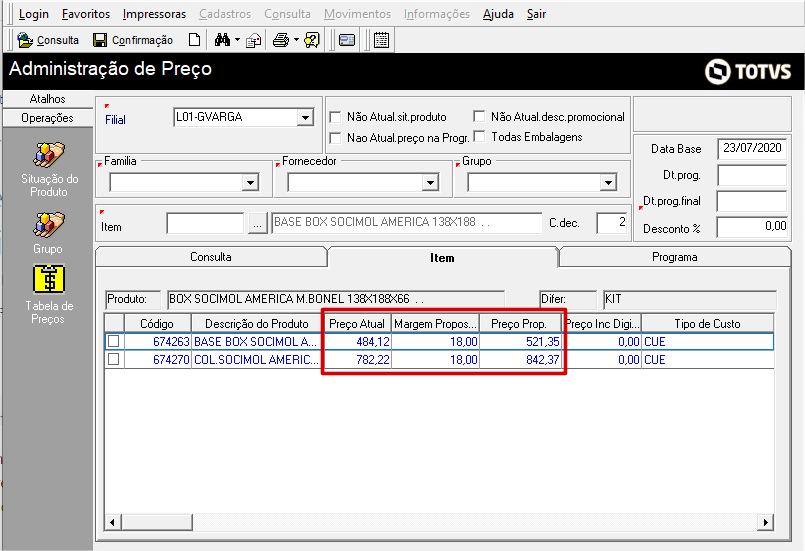805x551 pixels.
Task: Click the calendar toolbar icon
Action: [x=381, y=40]
